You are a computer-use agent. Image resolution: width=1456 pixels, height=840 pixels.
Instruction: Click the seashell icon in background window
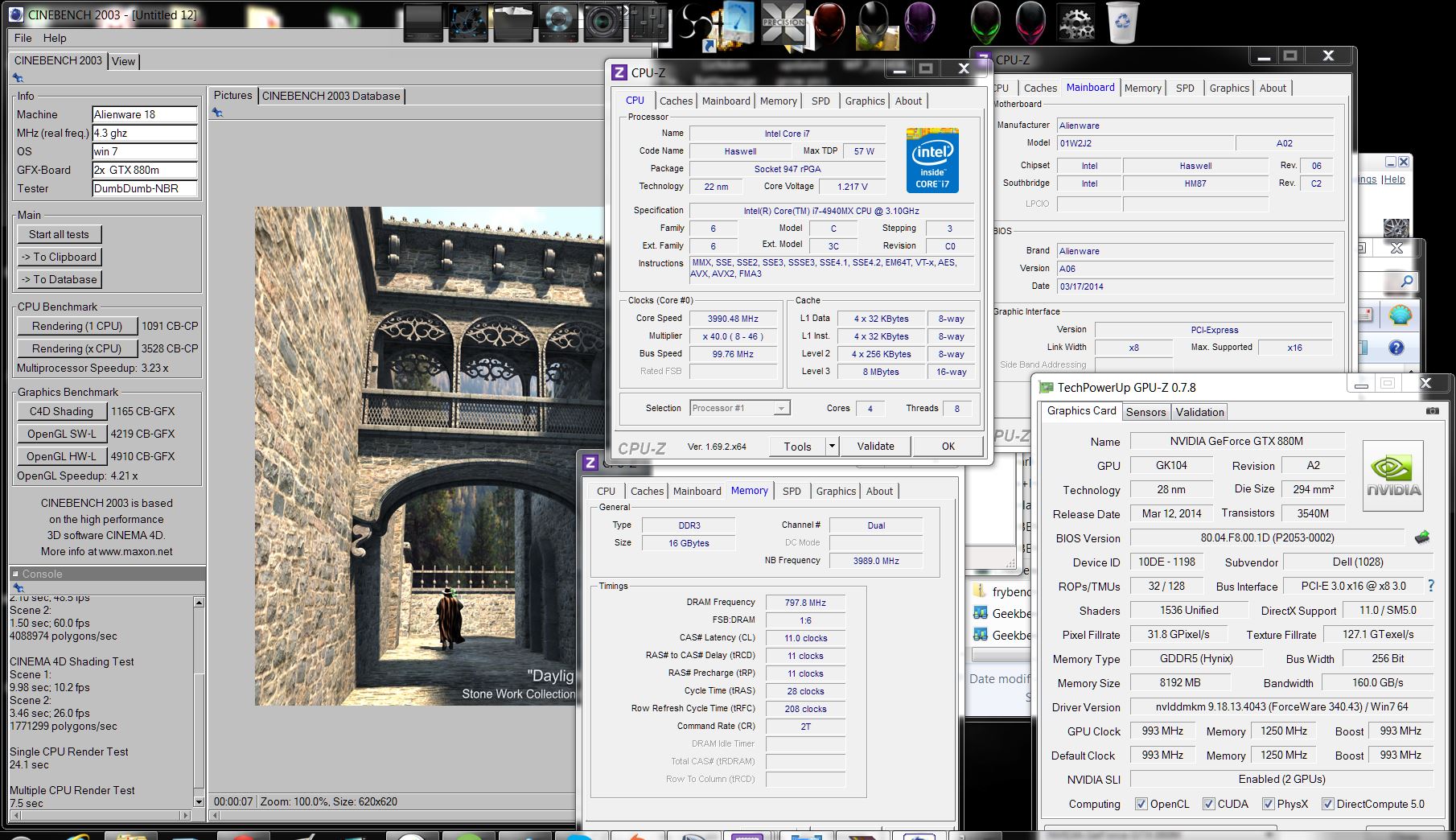pyautogui.click(x=1400, y=315)
